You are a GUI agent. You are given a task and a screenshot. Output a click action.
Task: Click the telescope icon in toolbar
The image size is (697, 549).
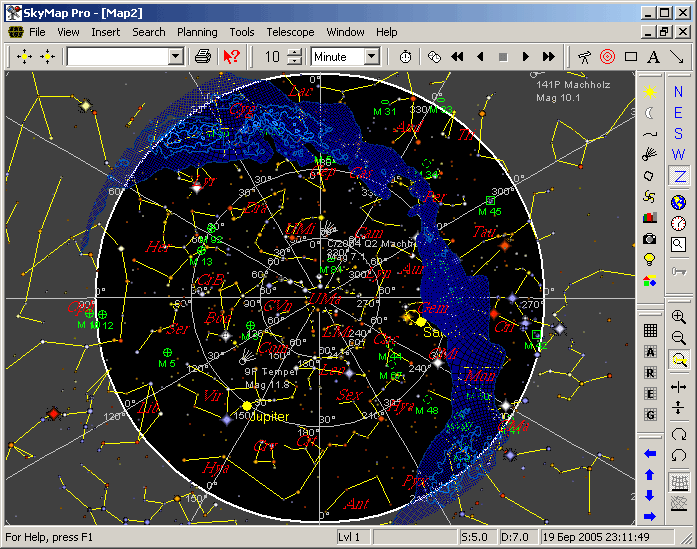click(585, 57)
